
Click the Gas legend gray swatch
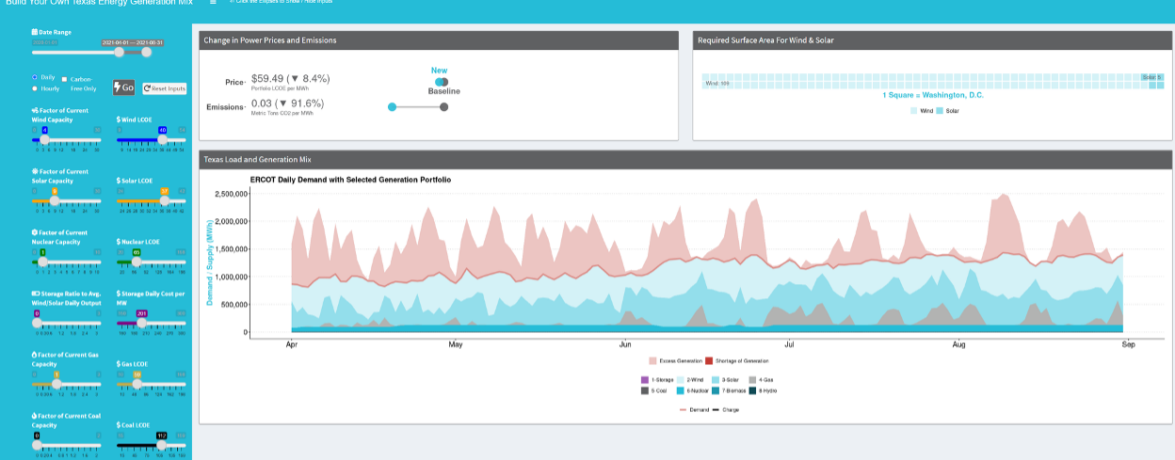pyautogui.click(x=750, y=379)
